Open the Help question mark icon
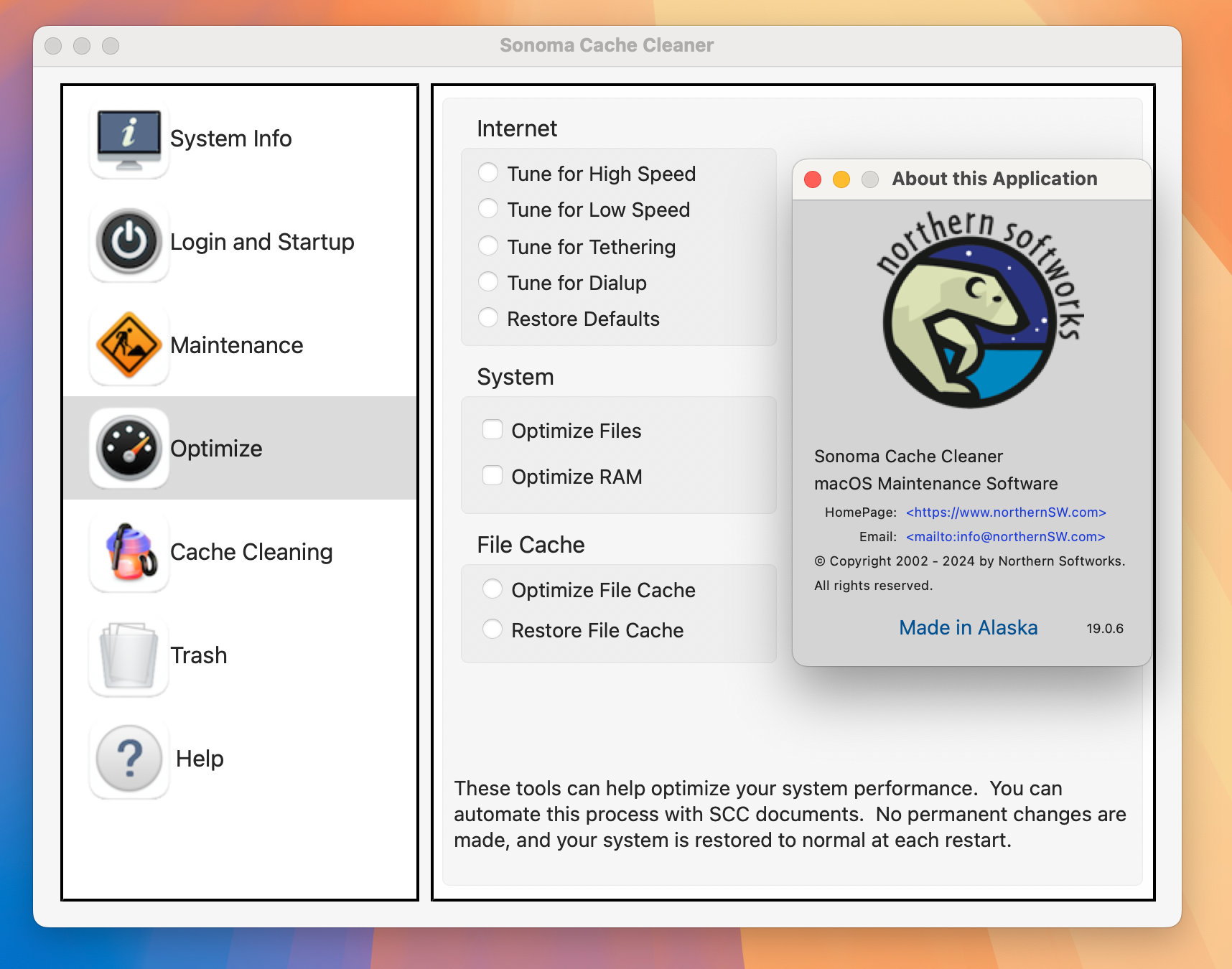The width and height of the screenshot is (1232, 969). [x=129, y=759]
